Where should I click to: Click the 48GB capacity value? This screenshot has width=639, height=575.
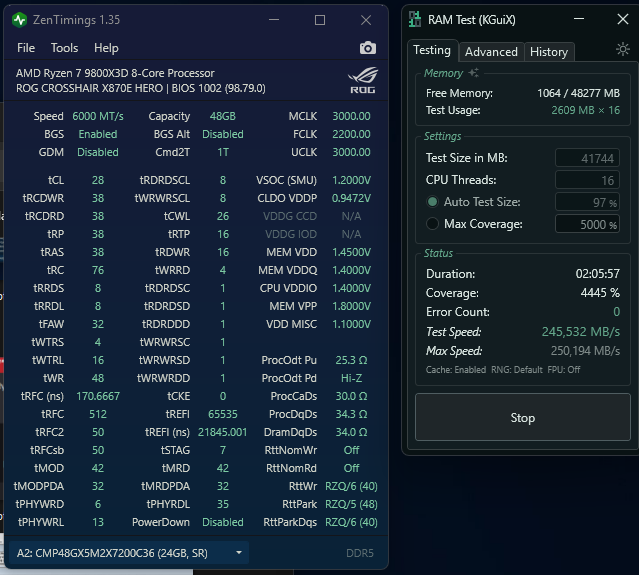223,116
